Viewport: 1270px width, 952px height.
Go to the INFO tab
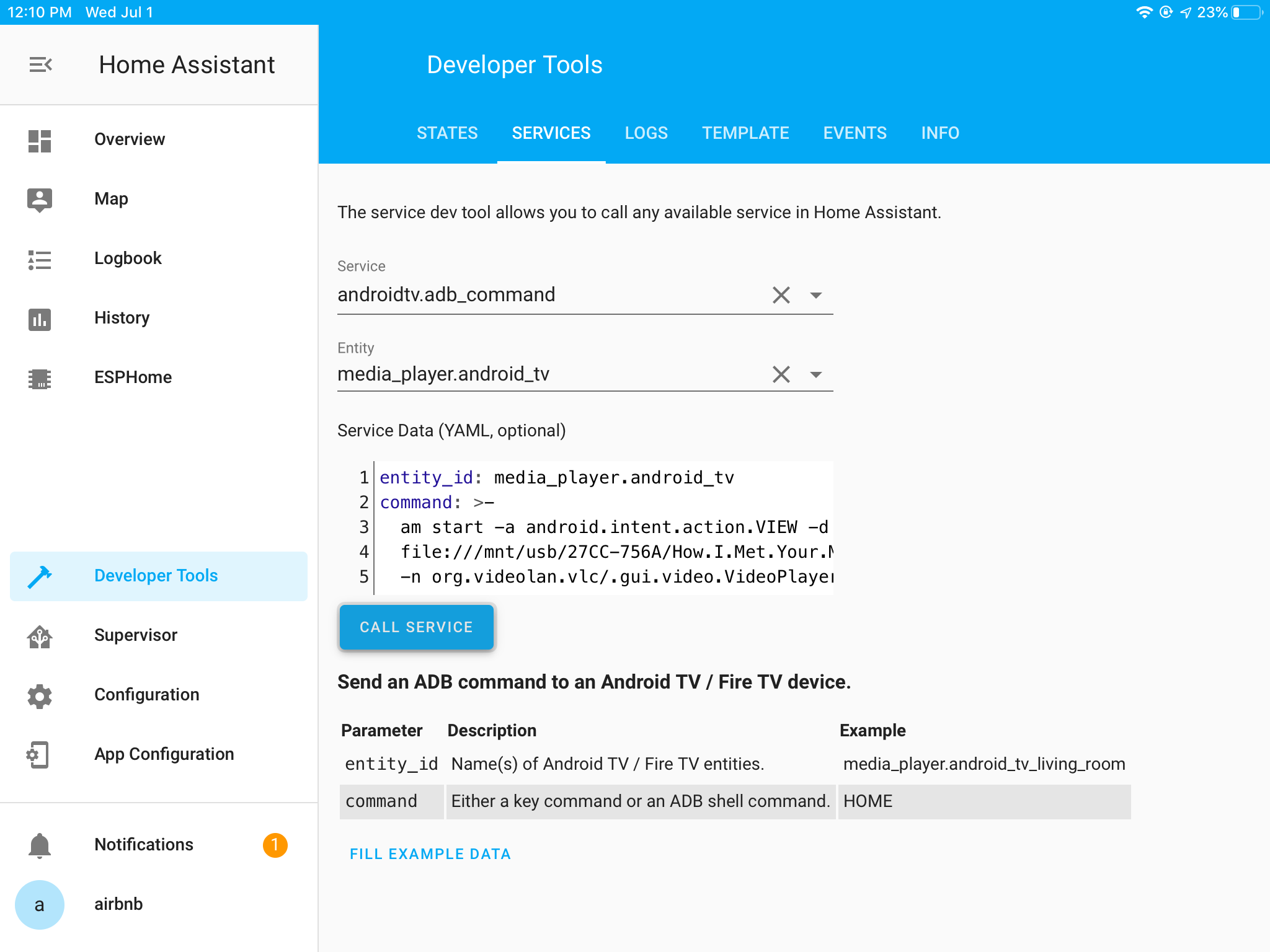tap(940, 133)
